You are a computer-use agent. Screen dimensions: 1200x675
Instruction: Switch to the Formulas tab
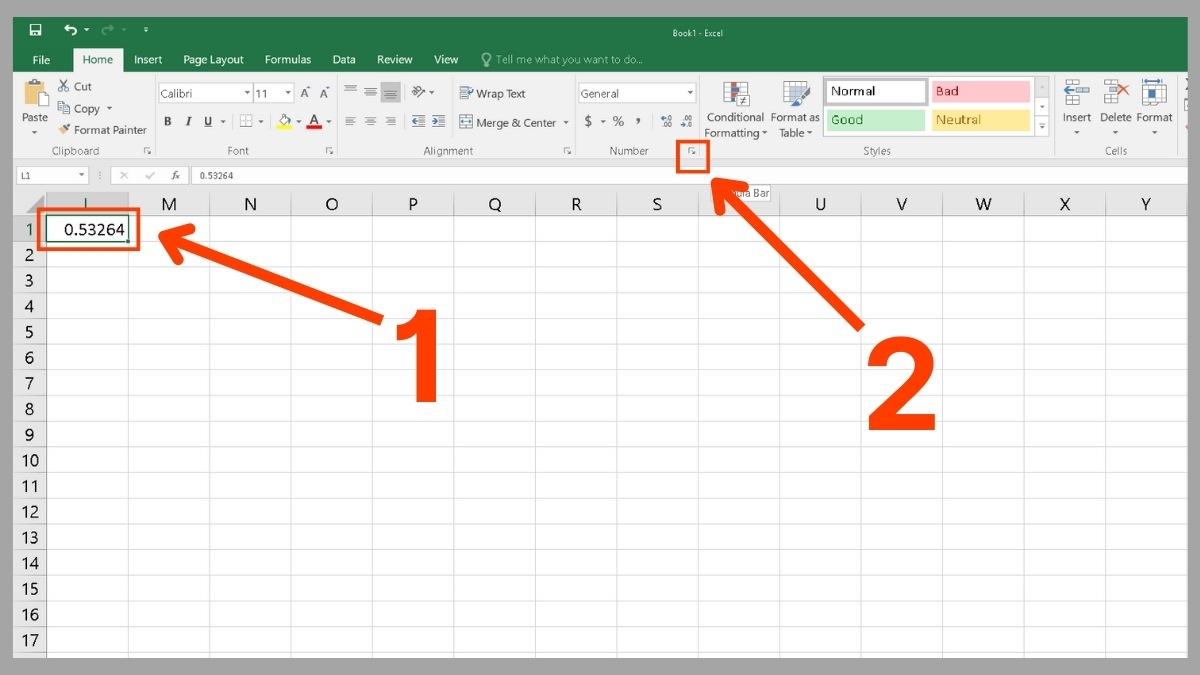[x=288, y=60]
